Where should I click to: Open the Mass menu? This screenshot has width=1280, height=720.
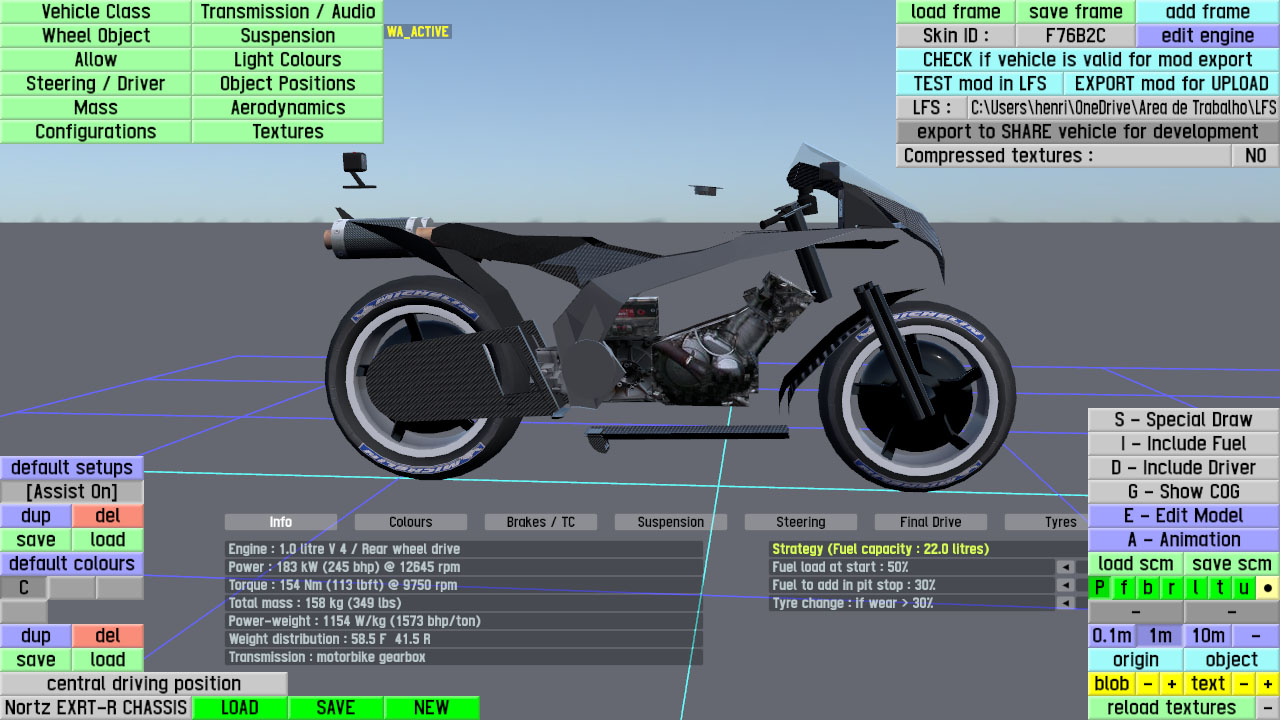click(x=96, y=108)
